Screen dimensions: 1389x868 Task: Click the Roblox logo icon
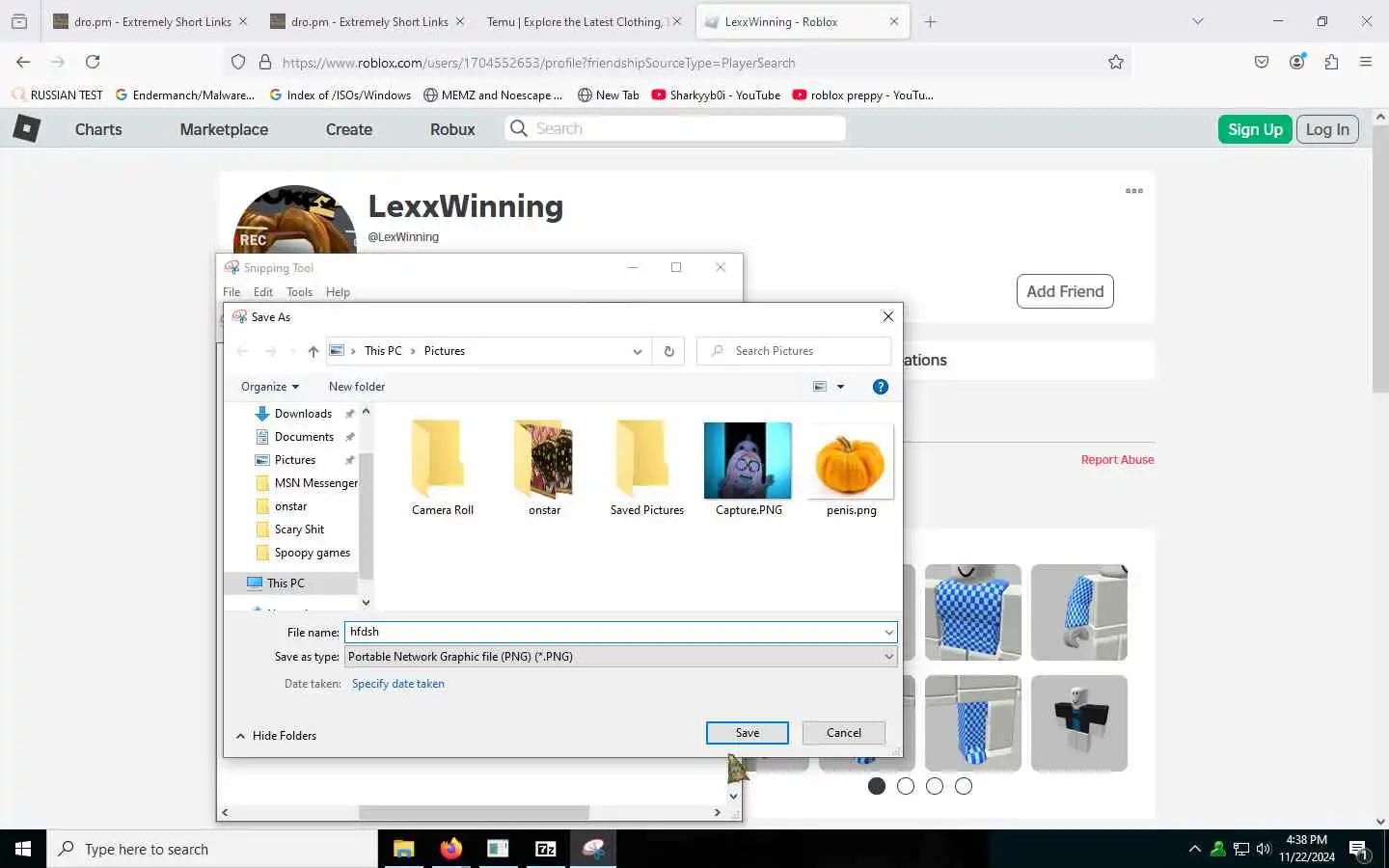pyautogui.click(x=27, y=128)
